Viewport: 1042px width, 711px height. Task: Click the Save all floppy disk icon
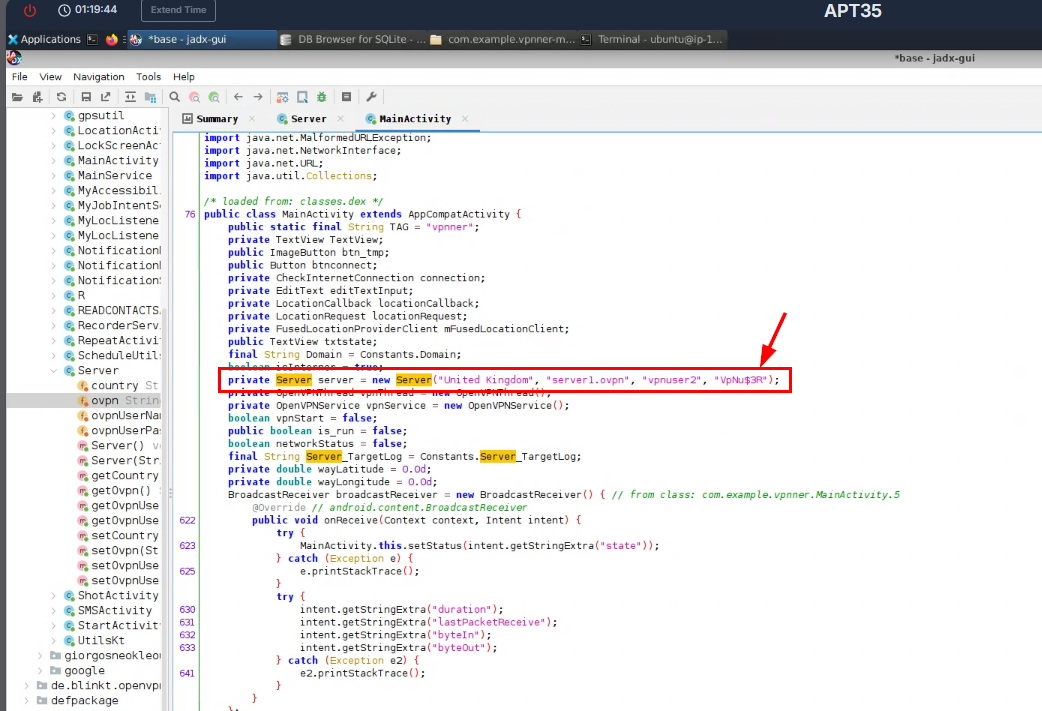[x=86, y=97]
